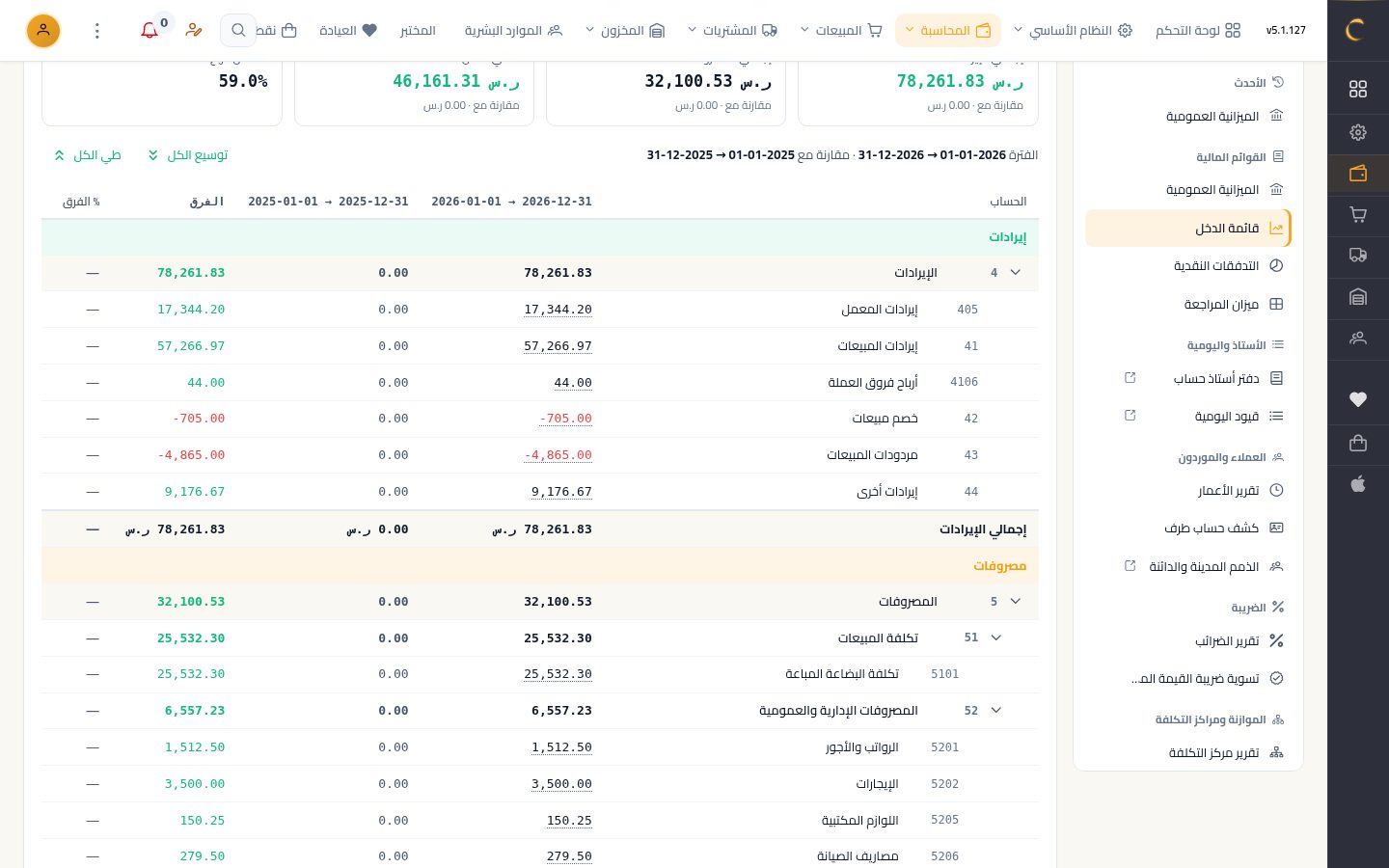
Task: Click the search magnifier button
Action: [238, 31]
